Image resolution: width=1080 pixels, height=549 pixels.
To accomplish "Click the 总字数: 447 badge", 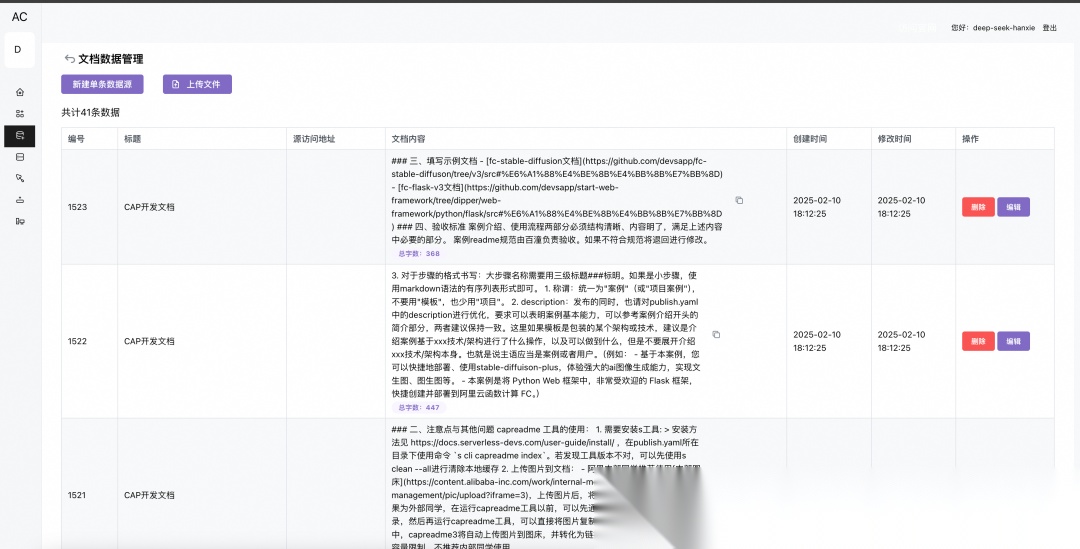I will (x=419, y=407).
